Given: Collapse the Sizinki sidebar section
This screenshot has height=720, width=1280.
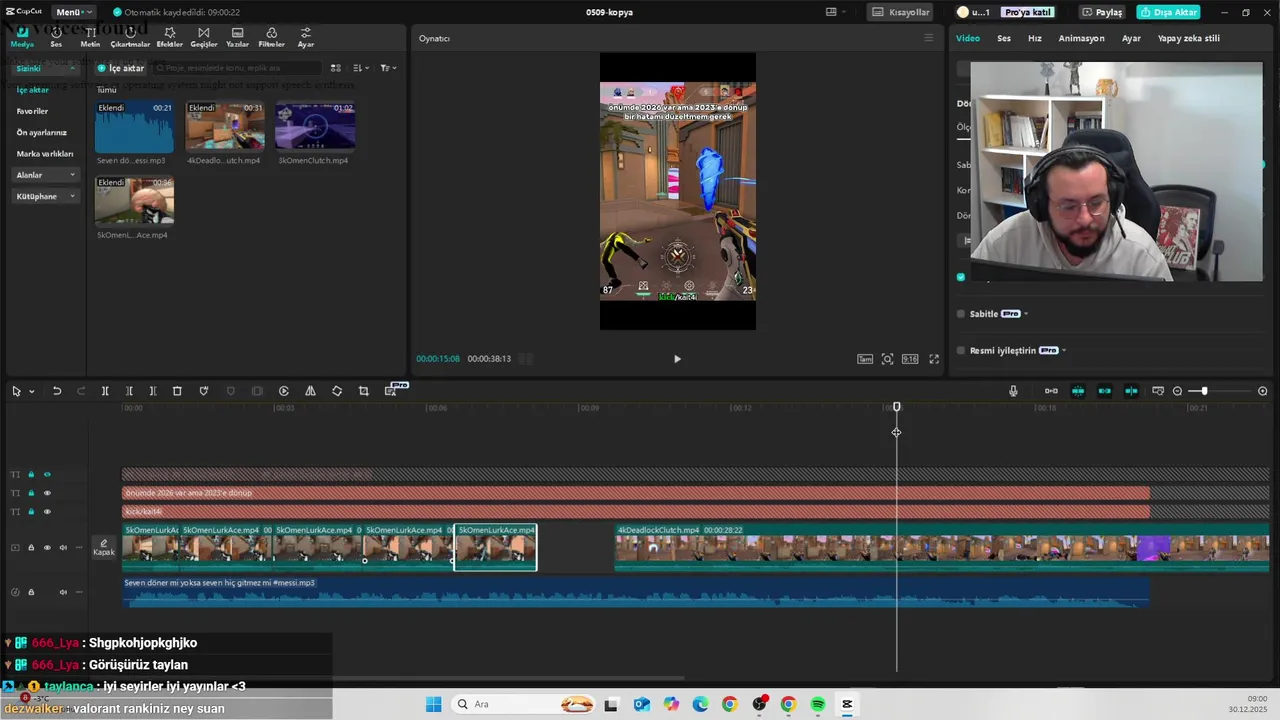Looking at the screenshot, I should tap(72, 68).
